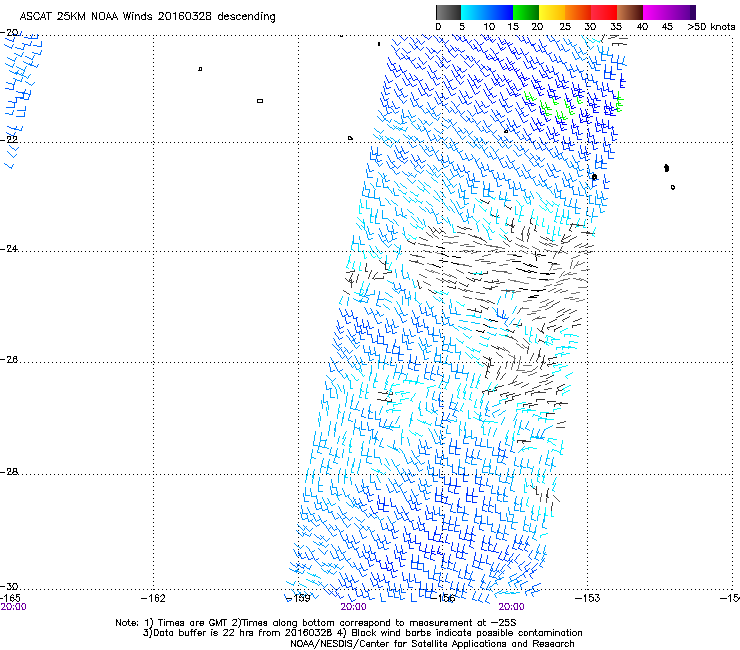The width and height of the screenshot is (740, 650).
Task: Click the cyan-to-blue 5-15 knots color segment
Action: click(487, 12)
